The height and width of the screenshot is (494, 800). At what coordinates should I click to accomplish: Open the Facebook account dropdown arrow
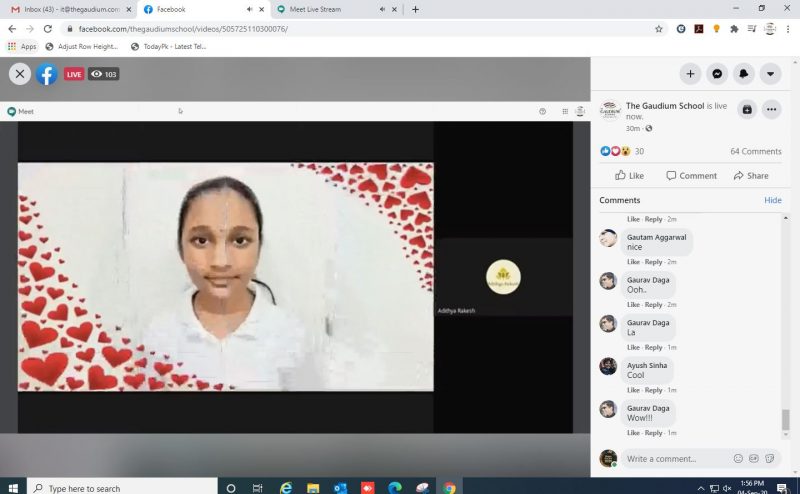coord(770,74)
